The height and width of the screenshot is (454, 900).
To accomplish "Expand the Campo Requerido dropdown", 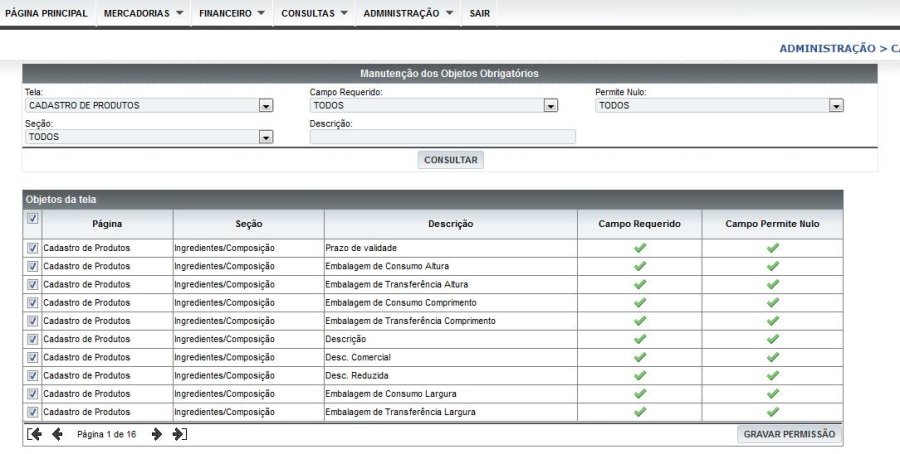I will click(550, 105).
